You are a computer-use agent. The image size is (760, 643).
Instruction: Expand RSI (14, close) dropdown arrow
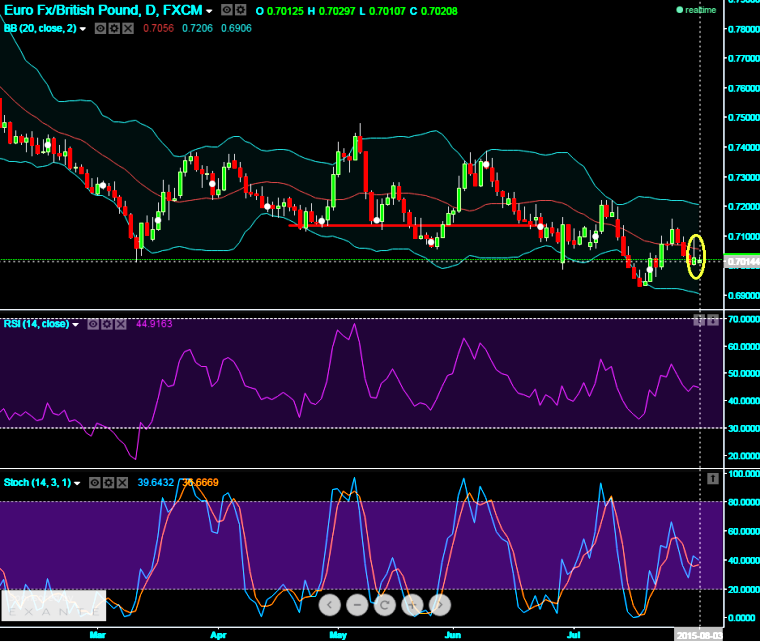pyautogui.click(x=76, y=325)
